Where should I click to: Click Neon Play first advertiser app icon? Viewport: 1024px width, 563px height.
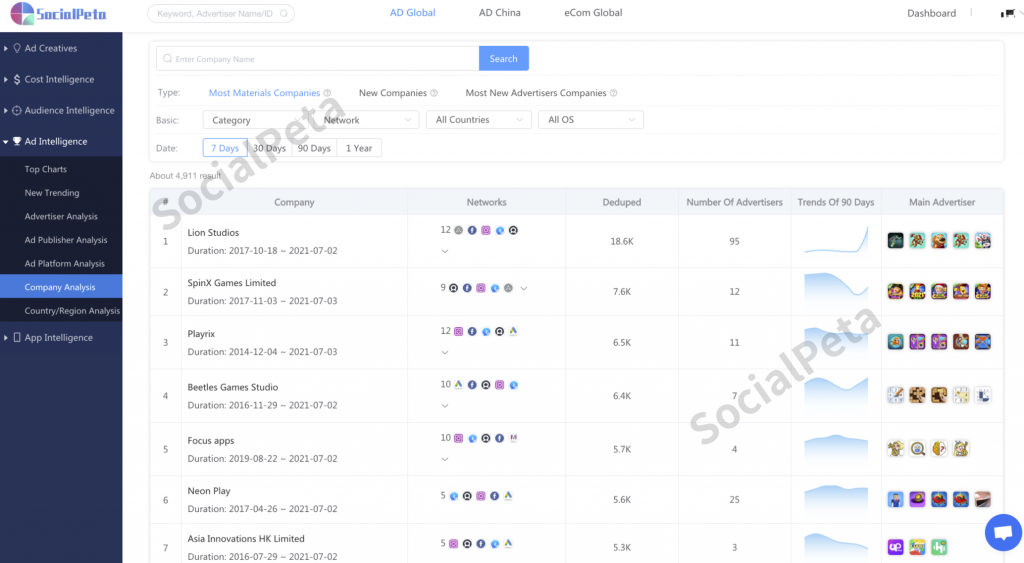click(x=895, y=499)
